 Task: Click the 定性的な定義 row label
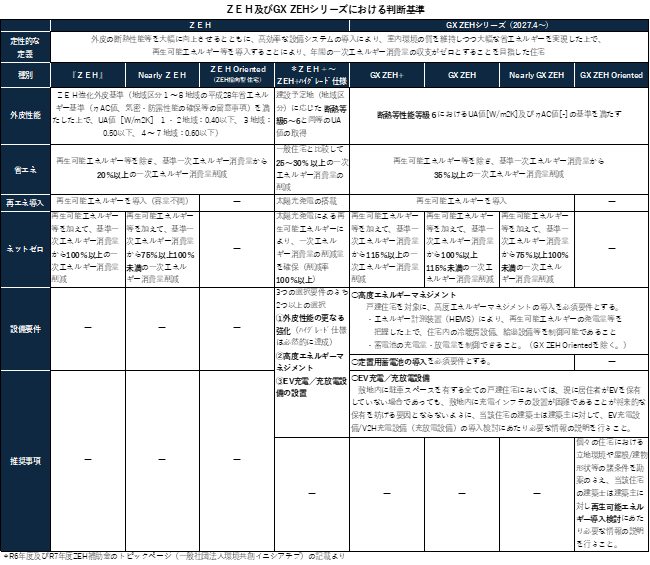pyautogui.click(x=25, y=47)
